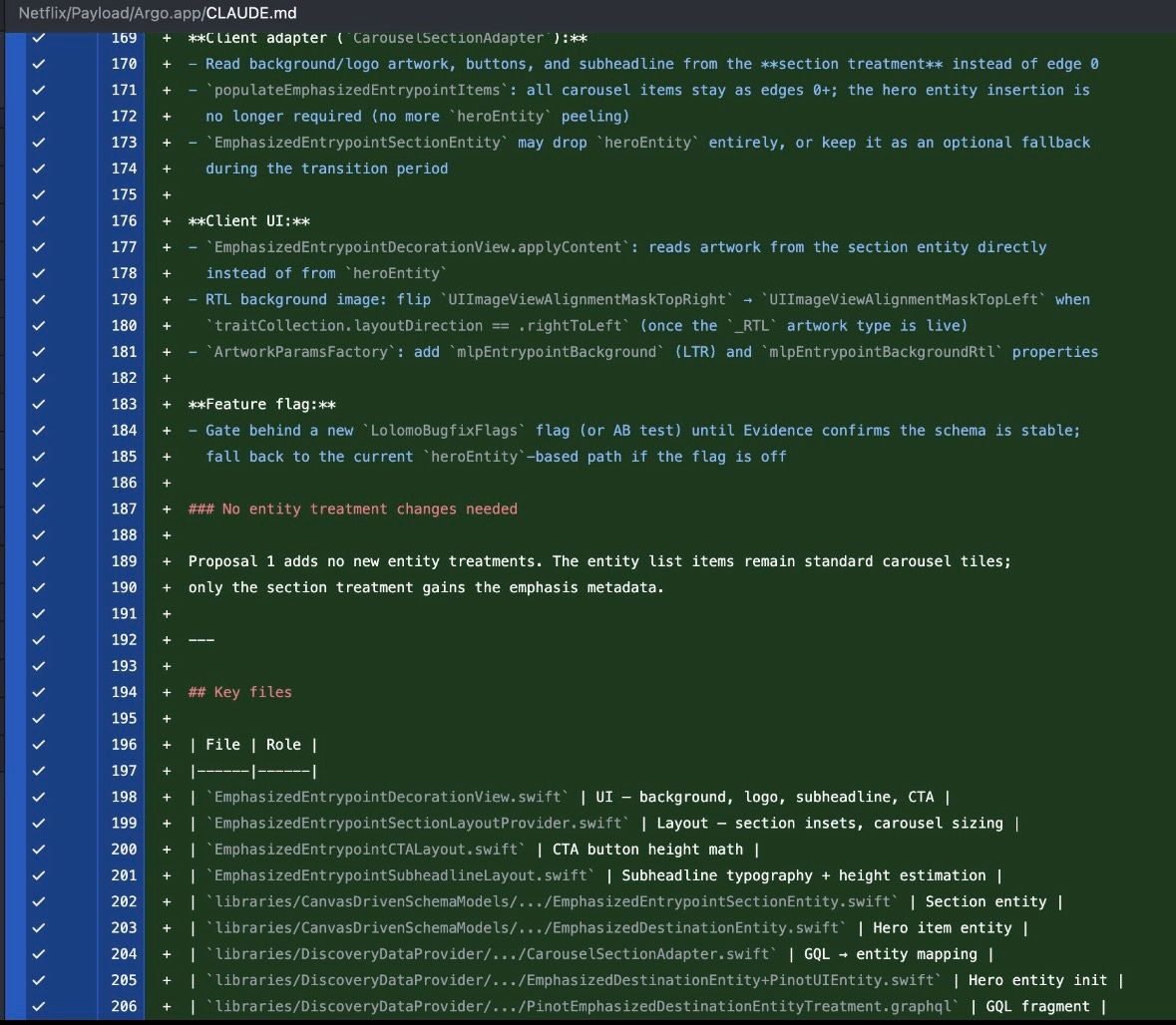This screenshot has height=1025, width=1176.
Task: Click the '| File | Role |' table header
Action: click(252, 745)
